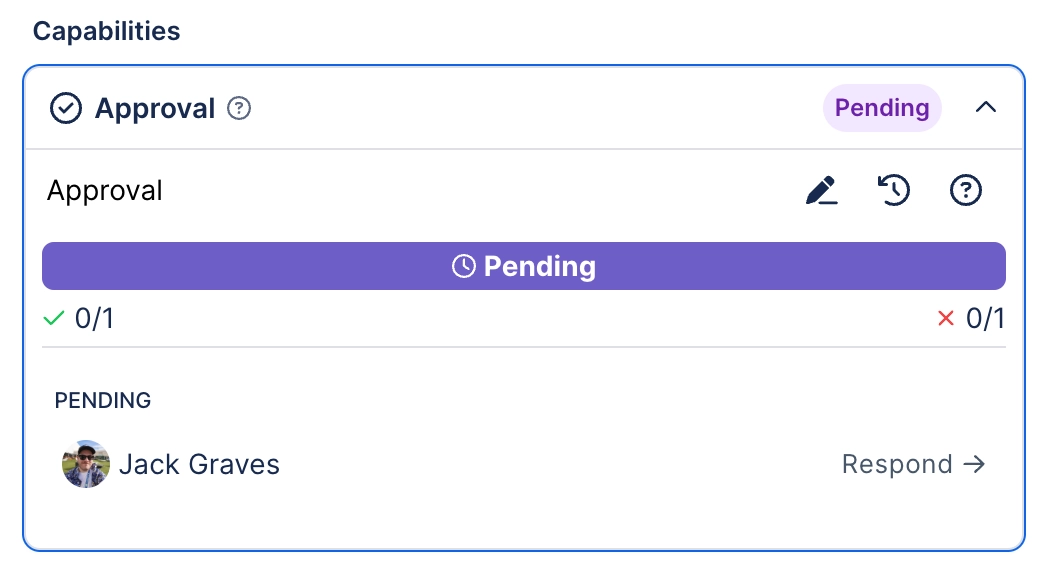
Task: Click the edit pencil icon
Action: point(821,190)
